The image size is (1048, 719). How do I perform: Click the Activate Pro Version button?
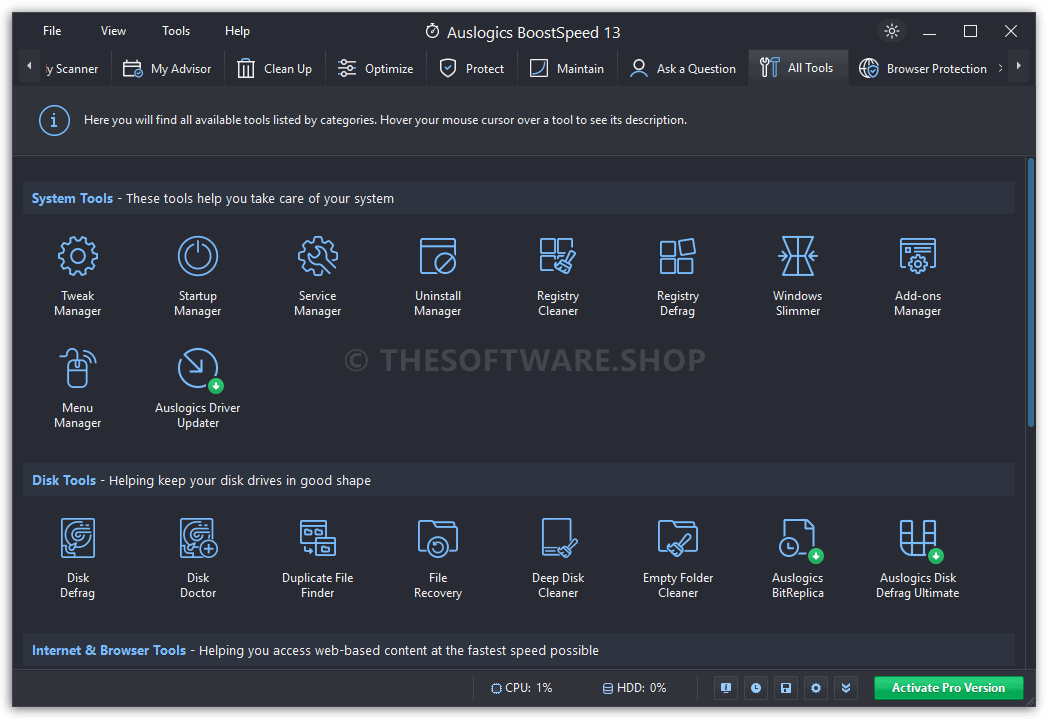click(x=948, y=688)
